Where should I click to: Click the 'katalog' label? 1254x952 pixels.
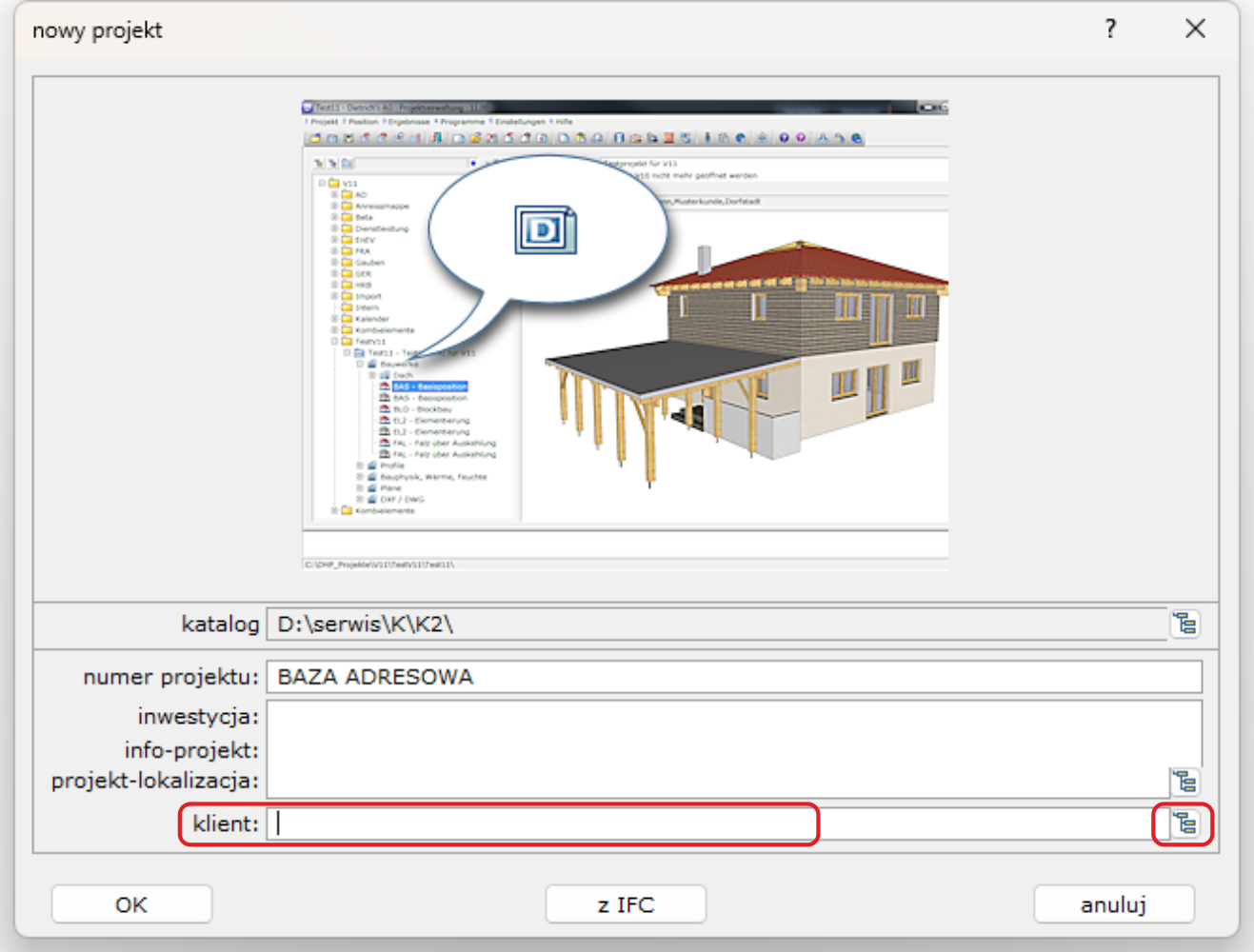click(220, 625)
